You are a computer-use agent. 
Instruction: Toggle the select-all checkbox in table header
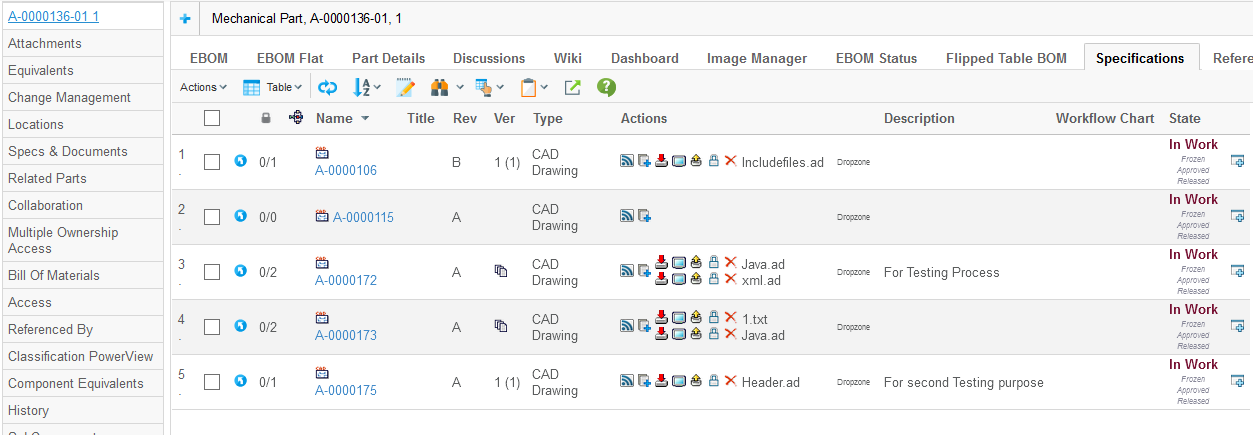tap(212, 118)
